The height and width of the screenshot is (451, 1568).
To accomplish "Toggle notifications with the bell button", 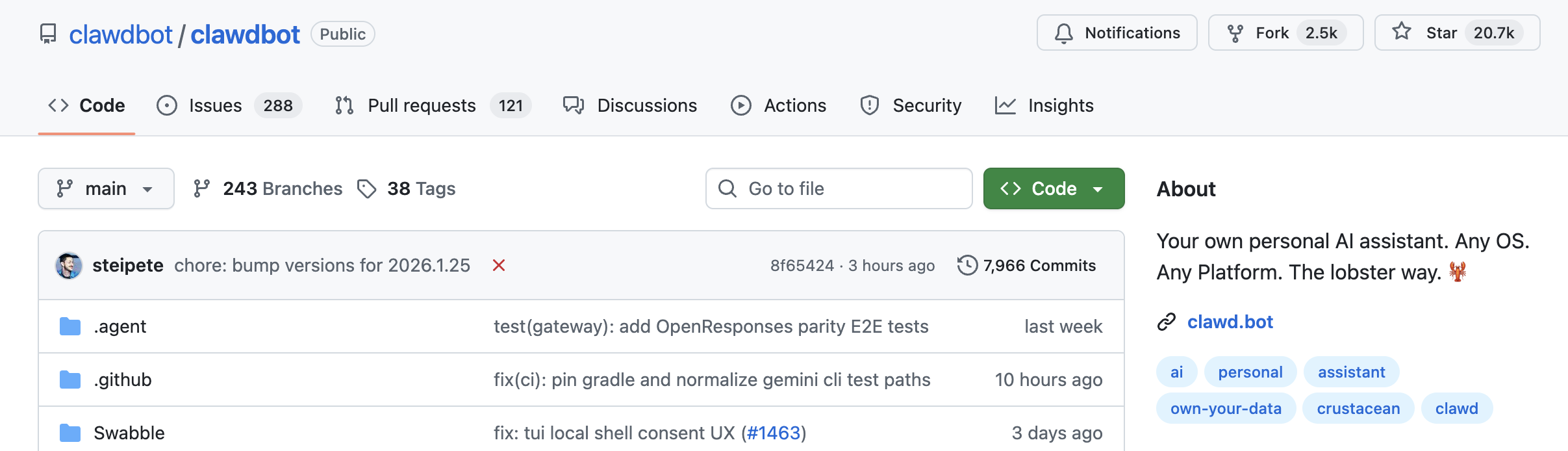I will click(1117, 33).
